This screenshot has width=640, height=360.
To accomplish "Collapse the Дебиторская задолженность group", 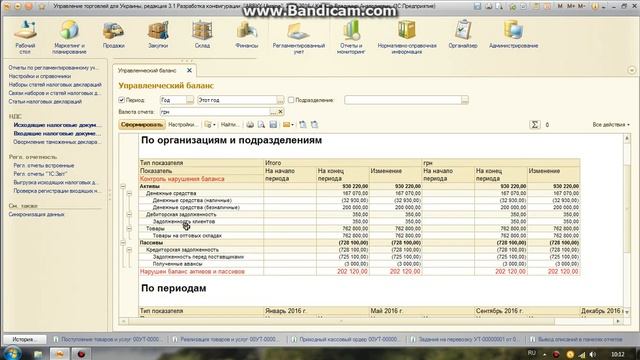I will [x=129, y=214].
